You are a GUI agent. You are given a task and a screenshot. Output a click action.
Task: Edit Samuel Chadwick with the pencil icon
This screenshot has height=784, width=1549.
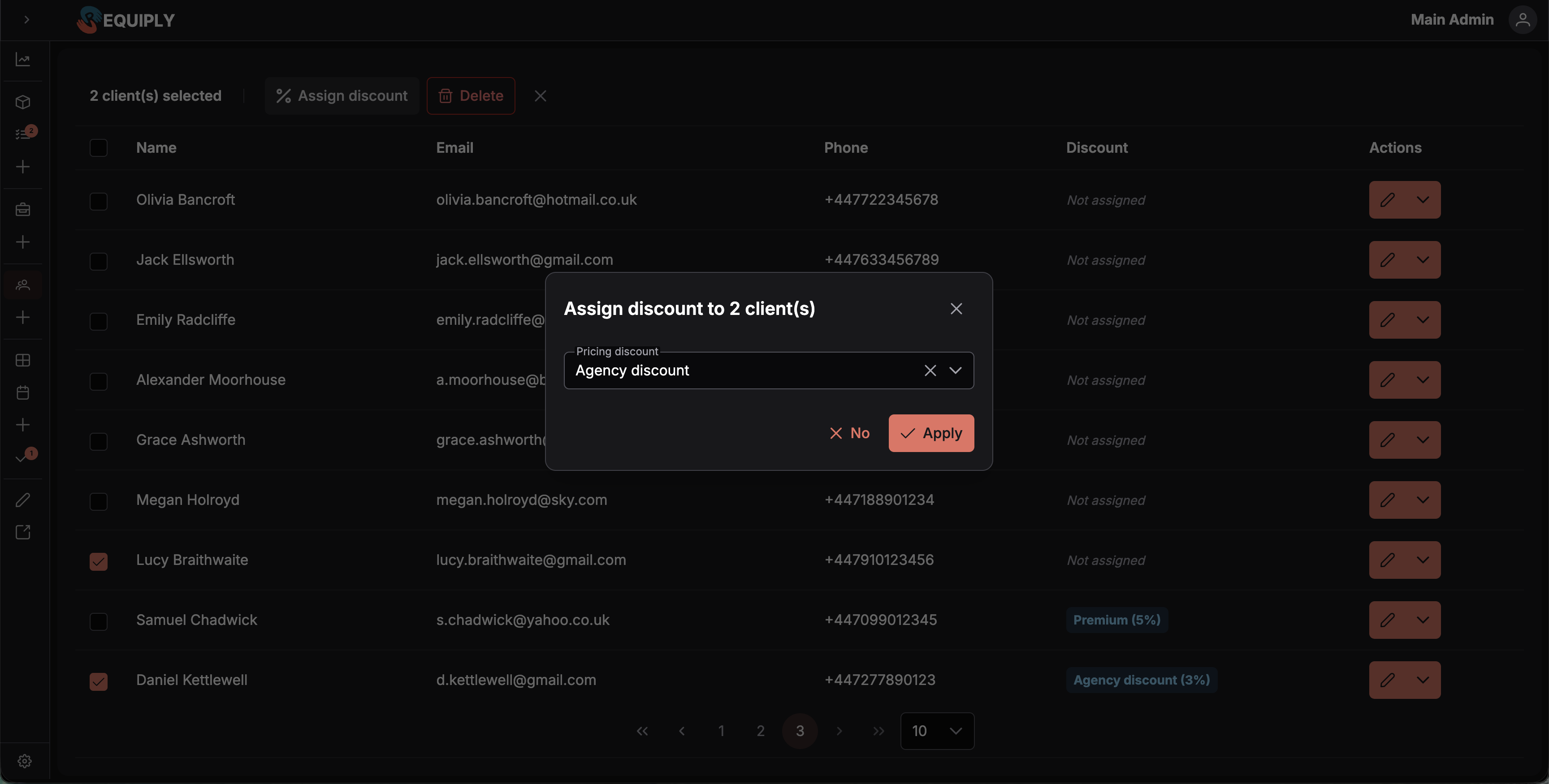click(x=1387, y=620)
